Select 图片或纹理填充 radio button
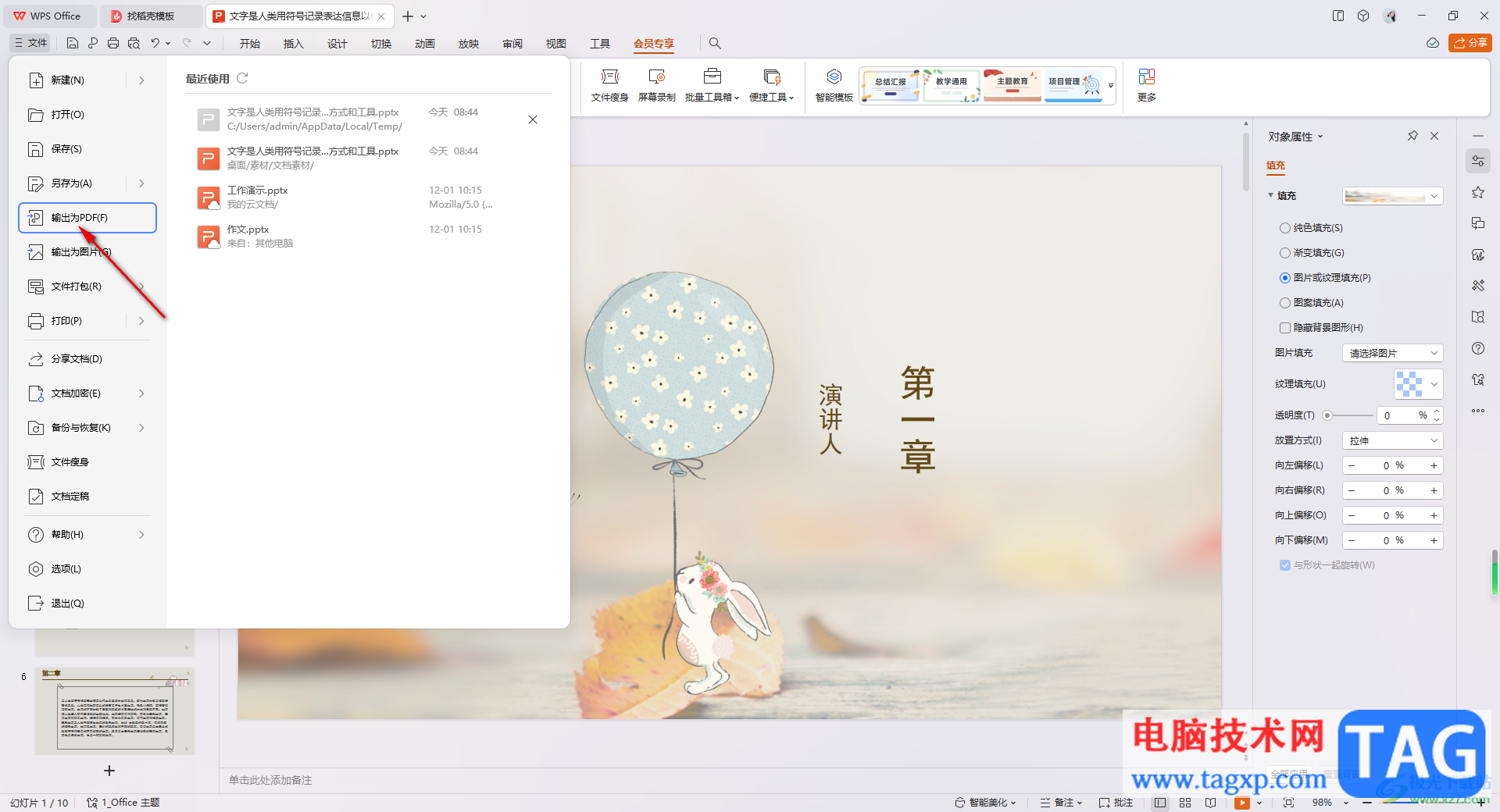The height and width of the screenshot is (812, 1500). click(1285, 278)
